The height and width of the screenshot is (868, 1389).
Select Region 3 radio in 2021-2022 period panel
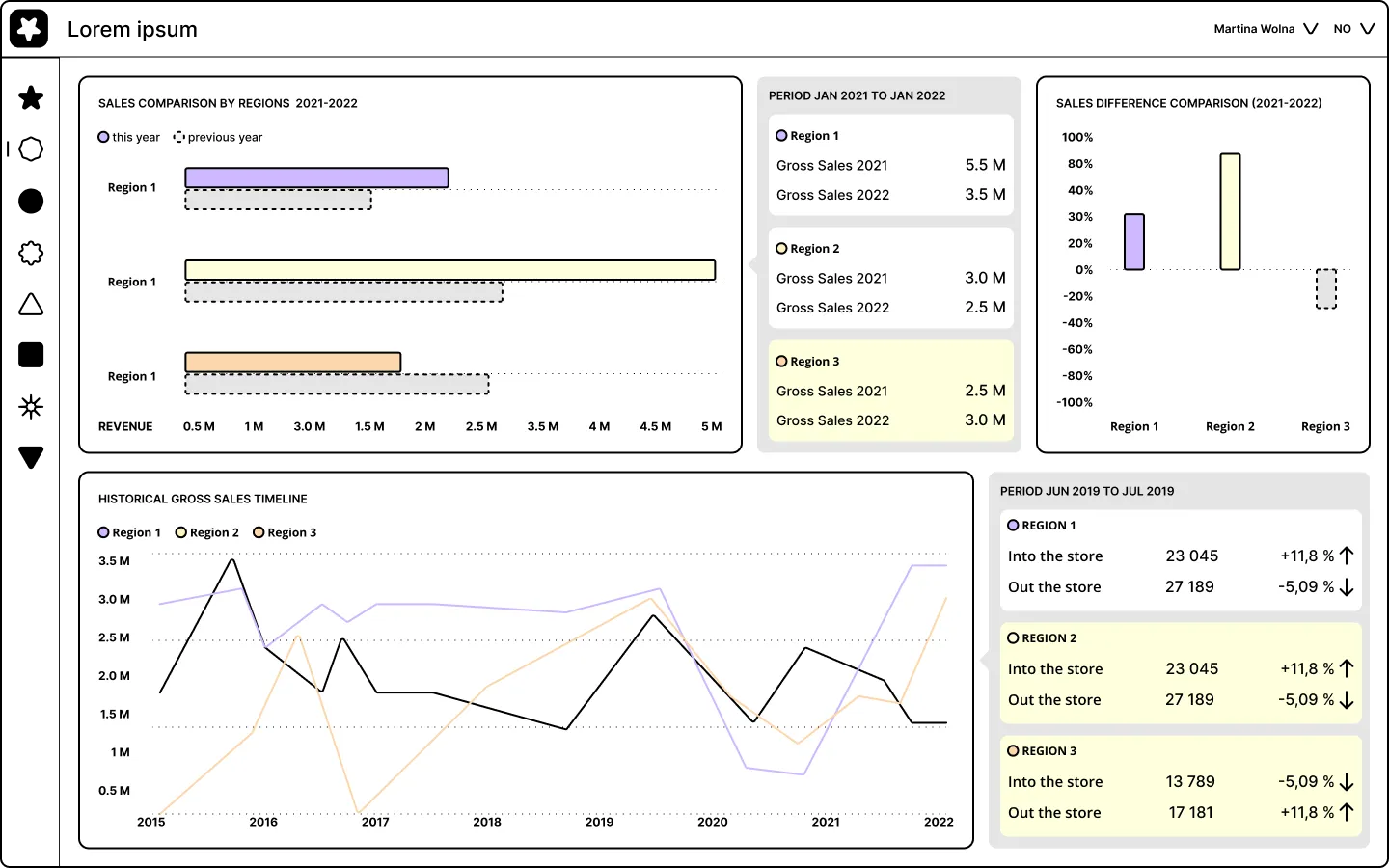click(781, 362)
